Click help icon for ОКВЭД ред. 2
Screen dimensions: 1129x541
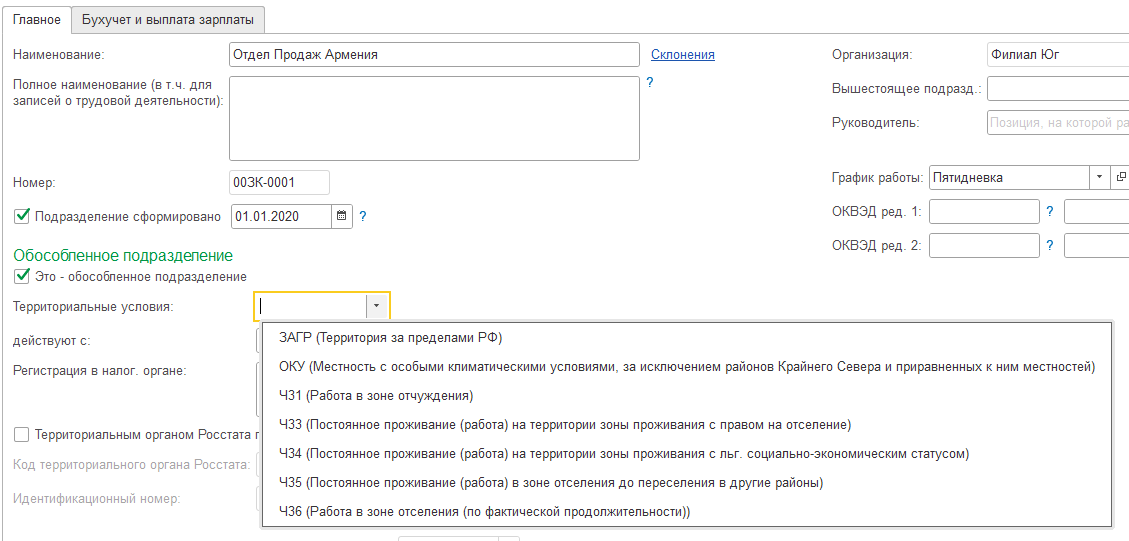(1050, 245)
